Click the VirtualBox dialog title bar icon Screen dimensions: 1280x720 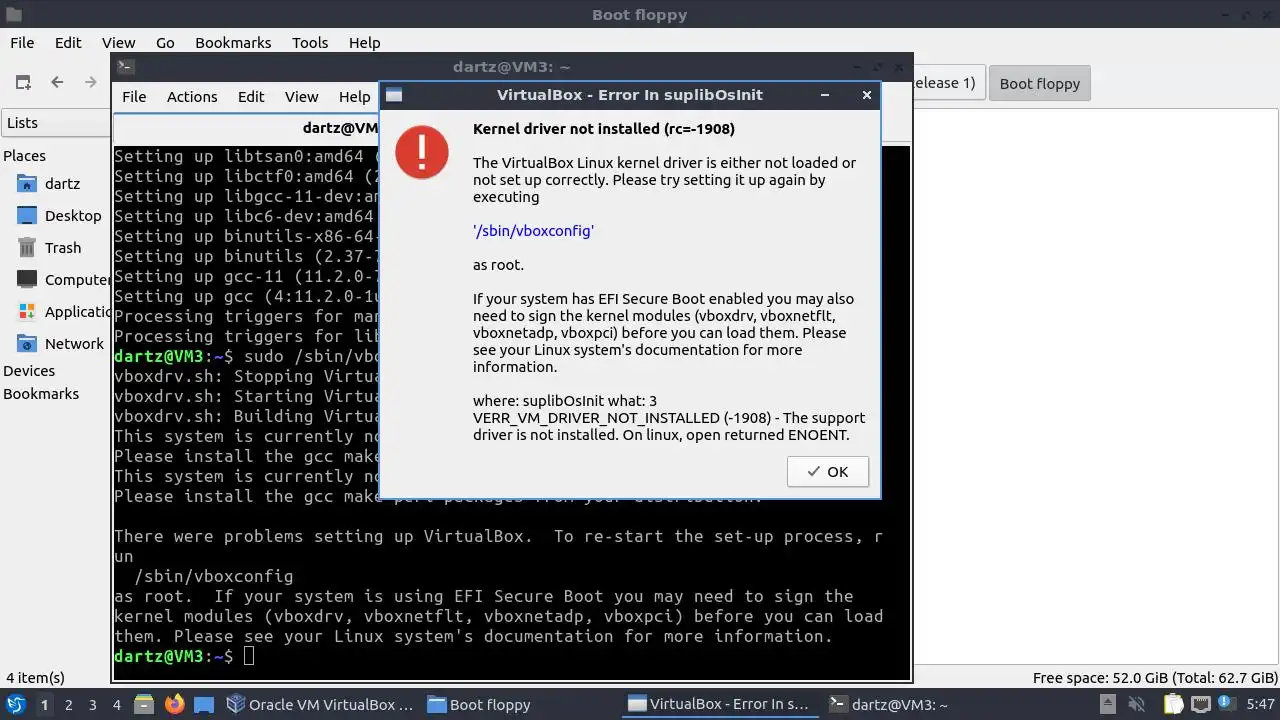click(394, 95)
